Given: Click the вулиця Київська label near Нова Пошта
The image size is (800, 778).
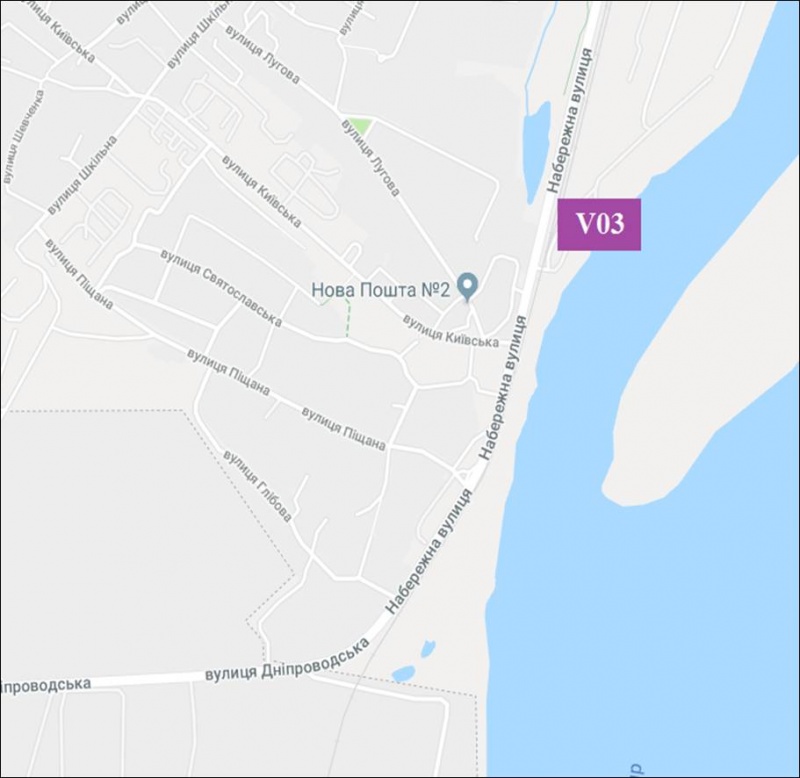Looking at the screenshot, I should pos(451,331).
